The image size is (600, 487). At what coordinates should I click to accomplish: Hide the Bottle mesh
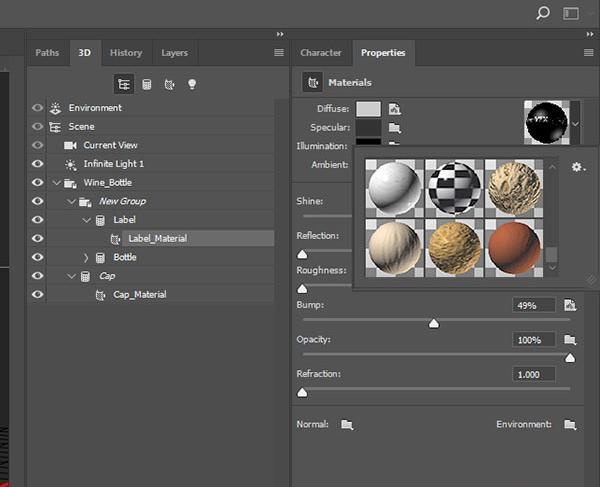coord(38,257)
